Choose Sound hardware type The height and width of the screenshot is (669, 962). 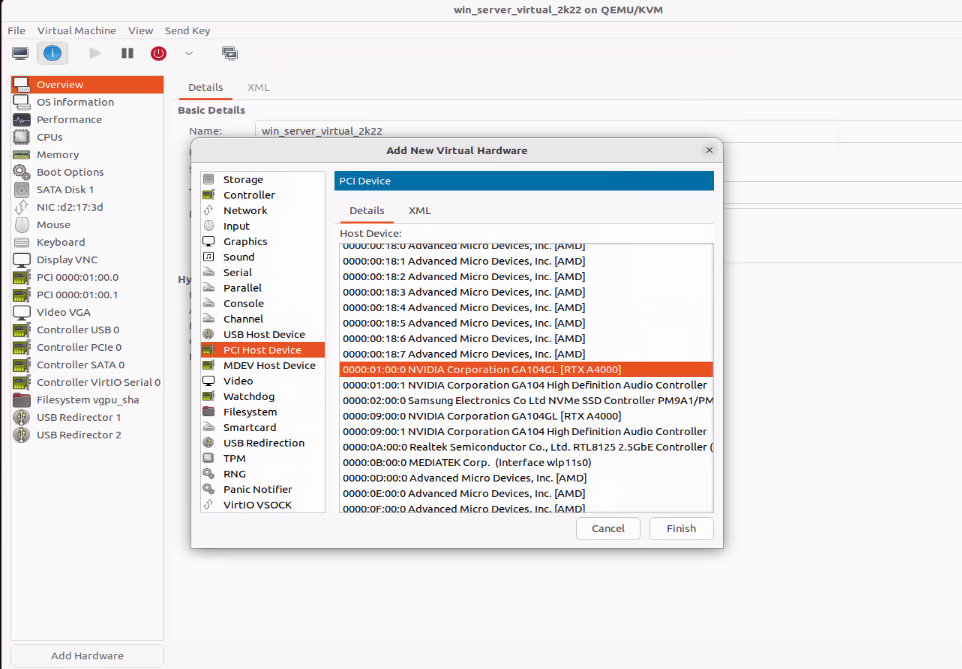coord(263,257)
